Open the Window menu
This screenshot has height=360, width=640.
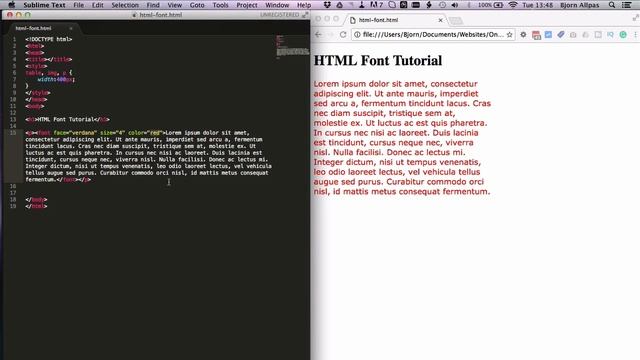coord(277,5)
